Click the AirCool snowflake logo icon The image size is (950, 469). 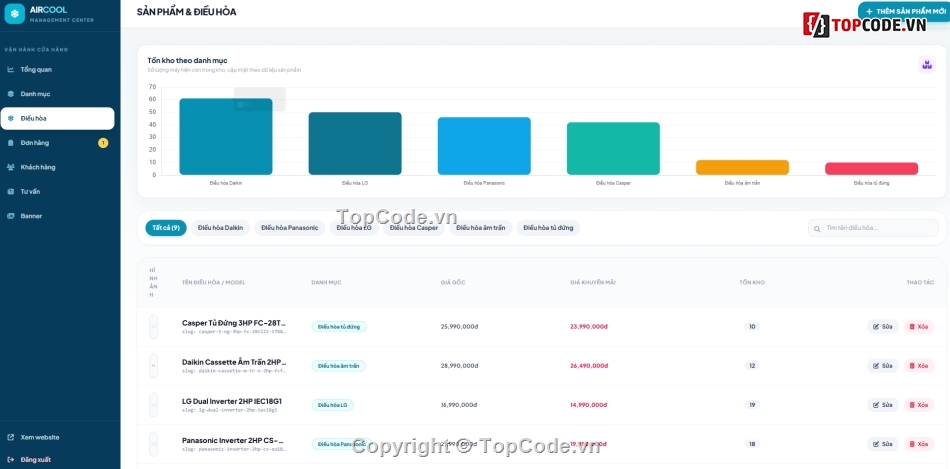coord(15,13)
